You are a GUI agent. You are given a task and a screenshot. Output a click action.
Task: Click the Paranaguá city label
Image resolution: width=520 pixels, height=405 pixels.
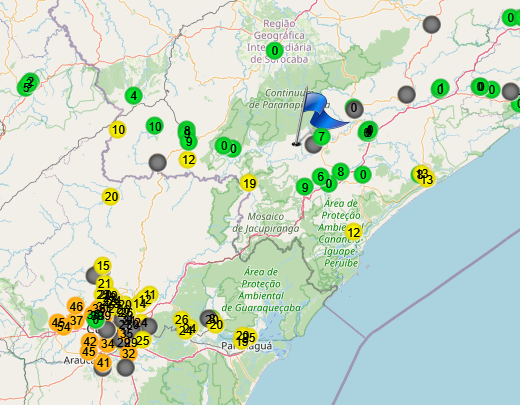point(247,346)
